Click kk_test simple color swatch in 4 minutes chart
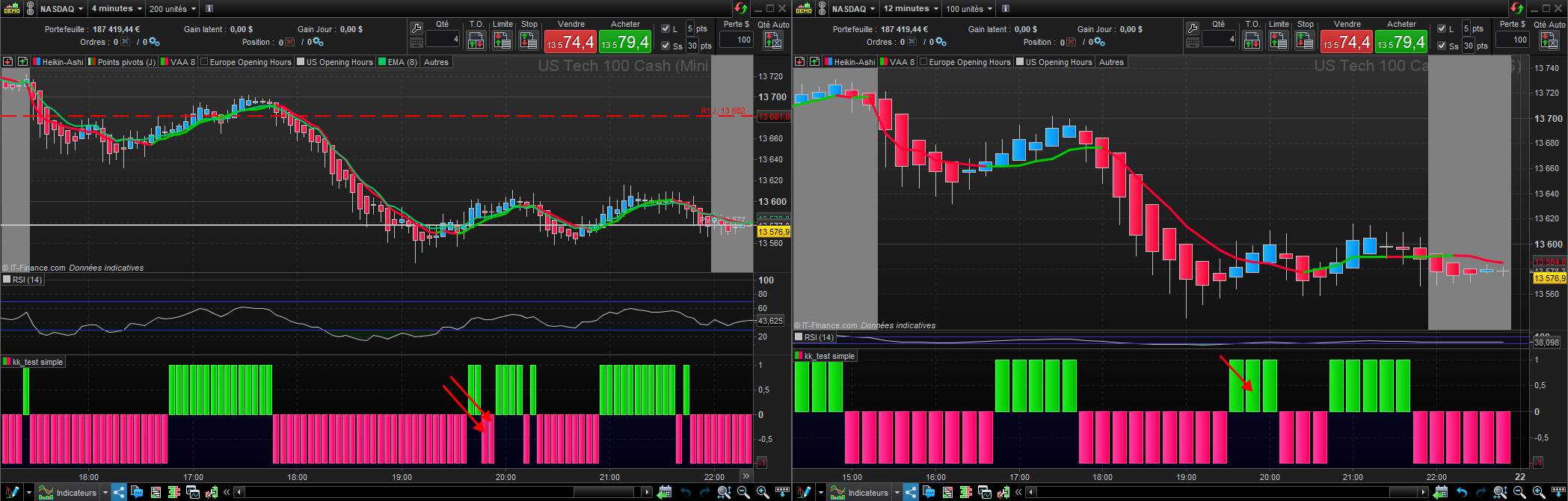Image resolution: width=1568 pixels, height=501 pixels. point(7,362)
